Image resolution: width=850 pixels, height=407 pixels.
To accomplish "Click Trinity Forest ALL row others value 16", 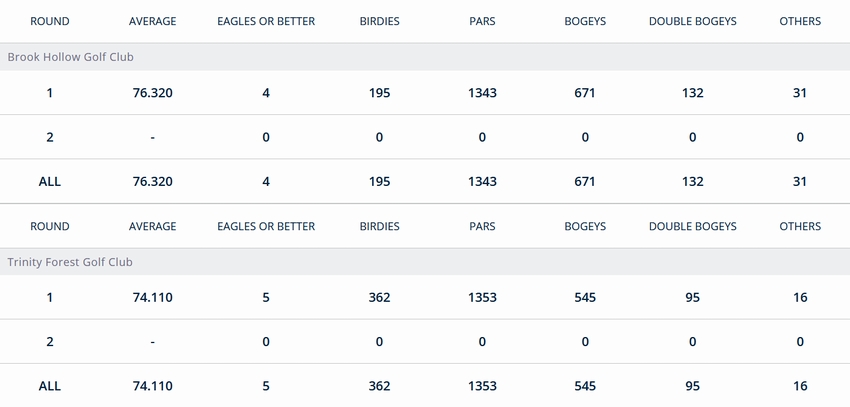I will click(x=800, y=386).
